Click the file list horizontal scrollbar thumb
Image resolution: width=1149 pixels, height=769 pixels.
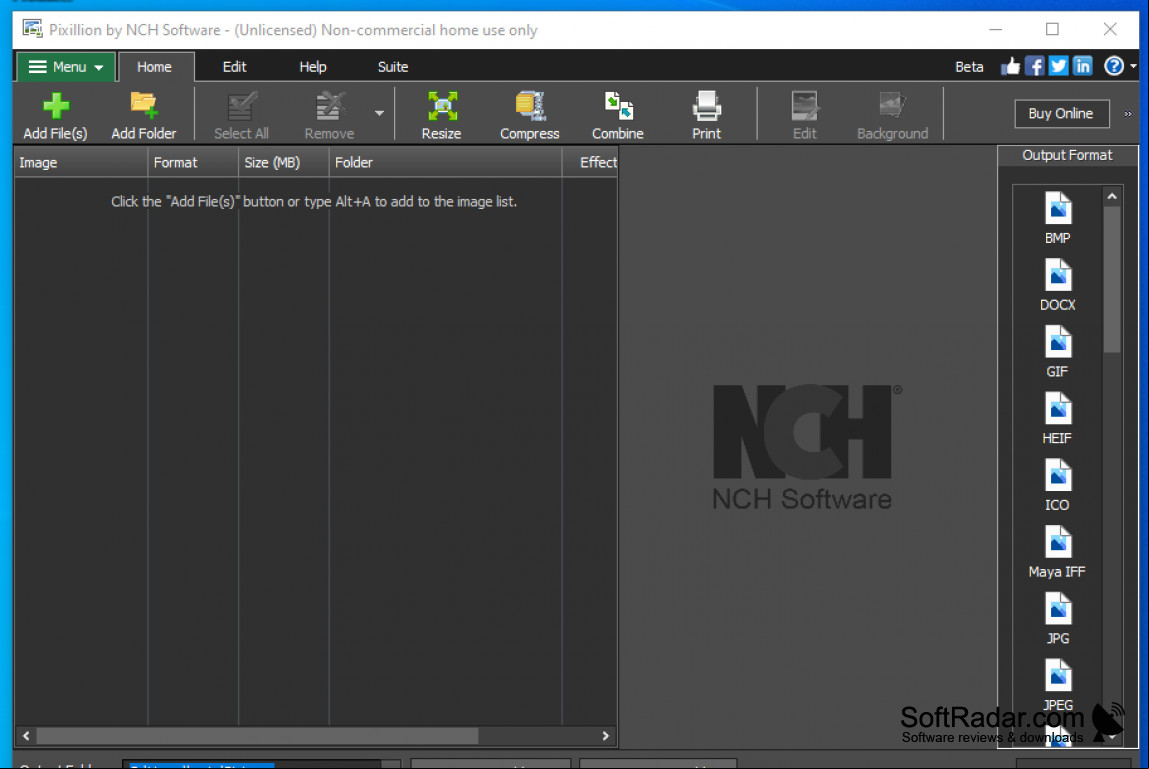(x=257, y=735)
